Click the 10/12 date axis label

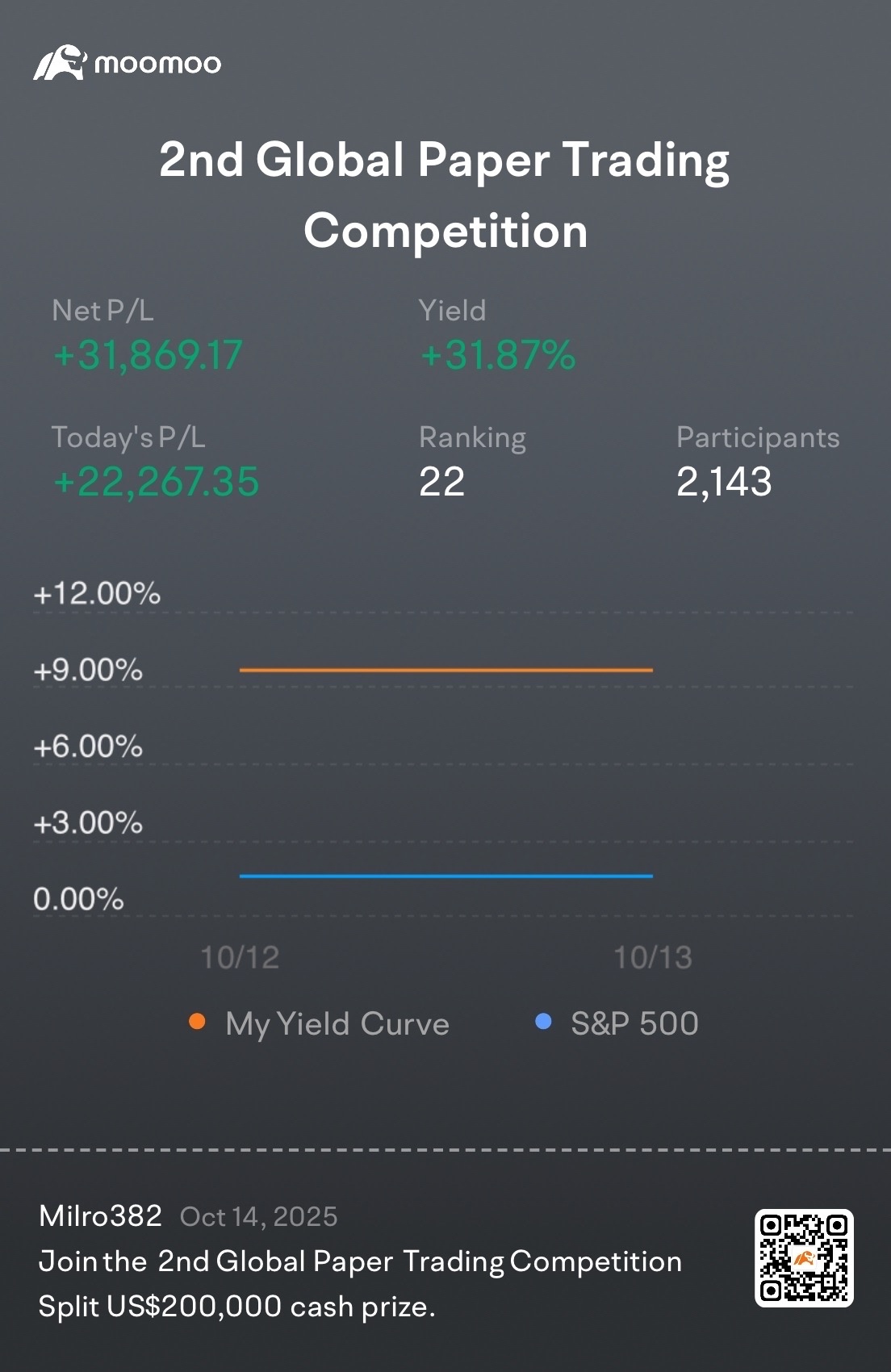click(240, 958)
